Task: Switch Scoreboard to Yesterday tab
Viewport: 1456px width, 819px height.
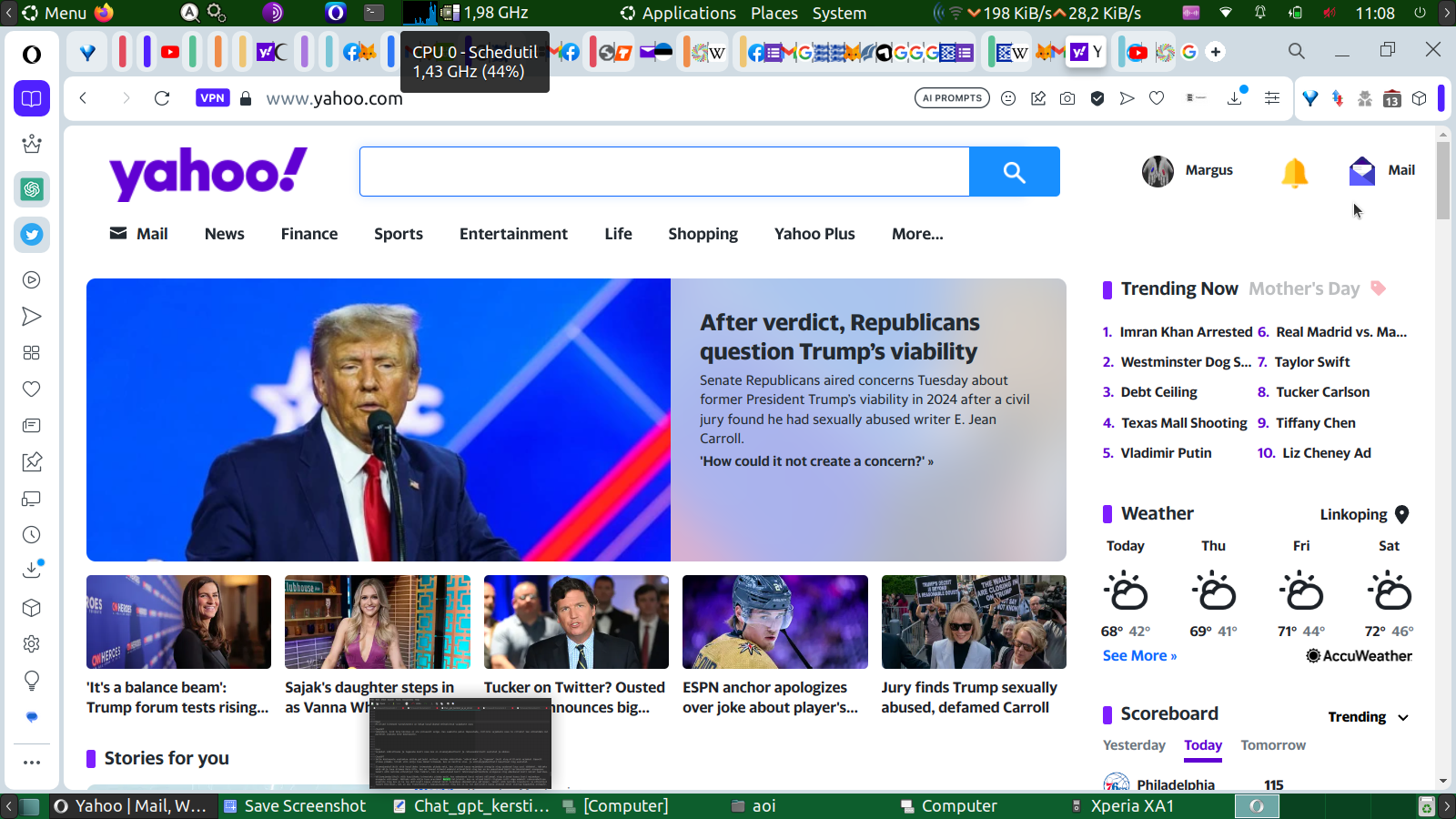Action: (x=1134, y=745)
